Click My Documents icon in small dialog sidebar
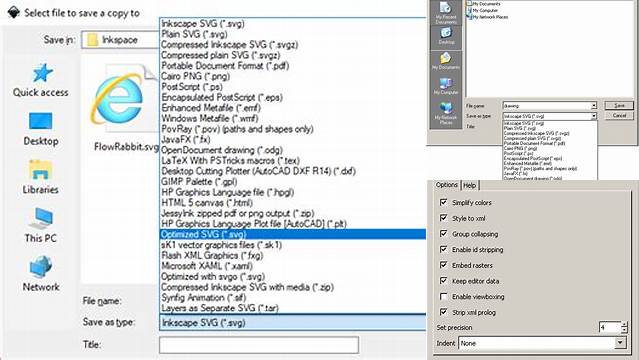 [x=446, y=60]
